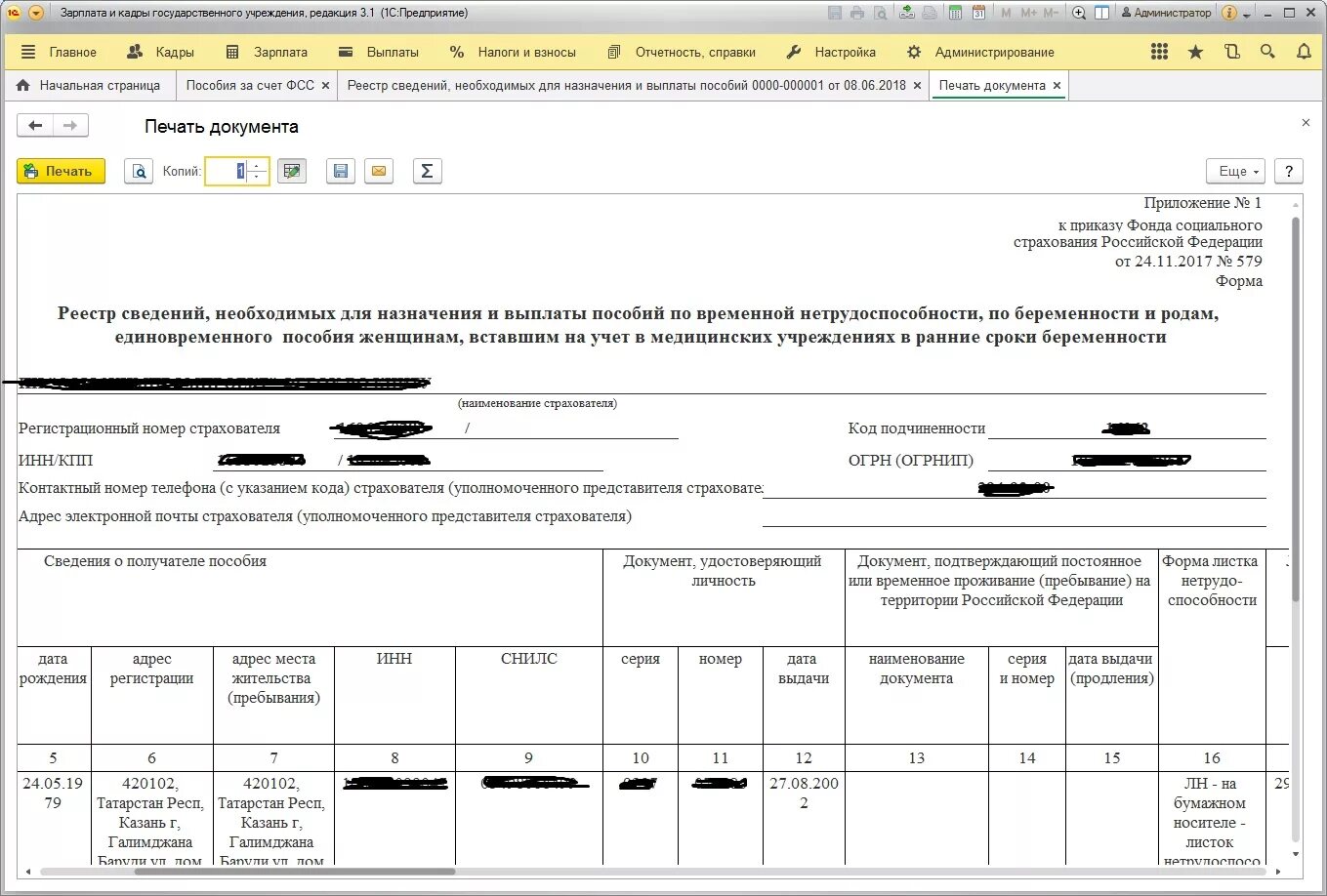Click the print preview icon in title bar
This screenshot has height=896, width=1327.
[x=880, y=13]
